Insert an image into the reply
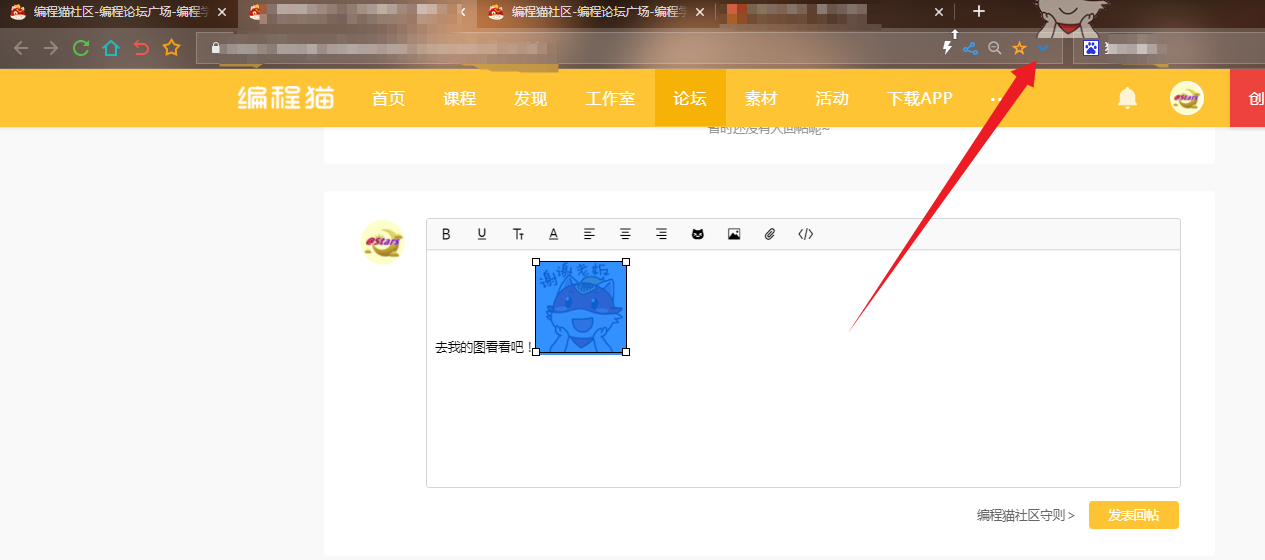1265x560 pixels. click(x=734, y=234)
